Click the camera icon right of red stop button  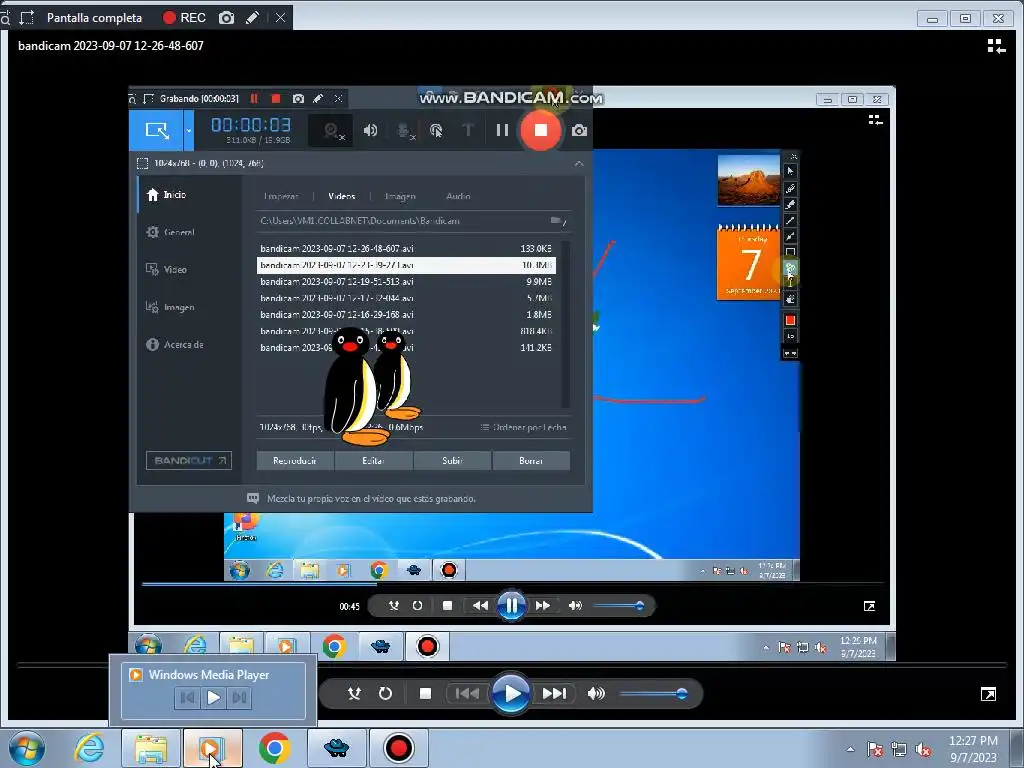(579, 131)
